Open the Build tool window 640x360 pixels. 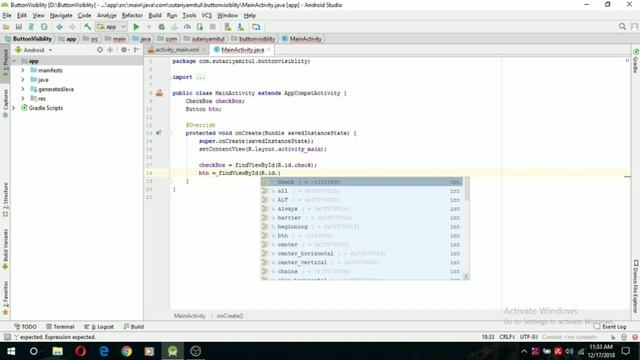coord(133,327)
